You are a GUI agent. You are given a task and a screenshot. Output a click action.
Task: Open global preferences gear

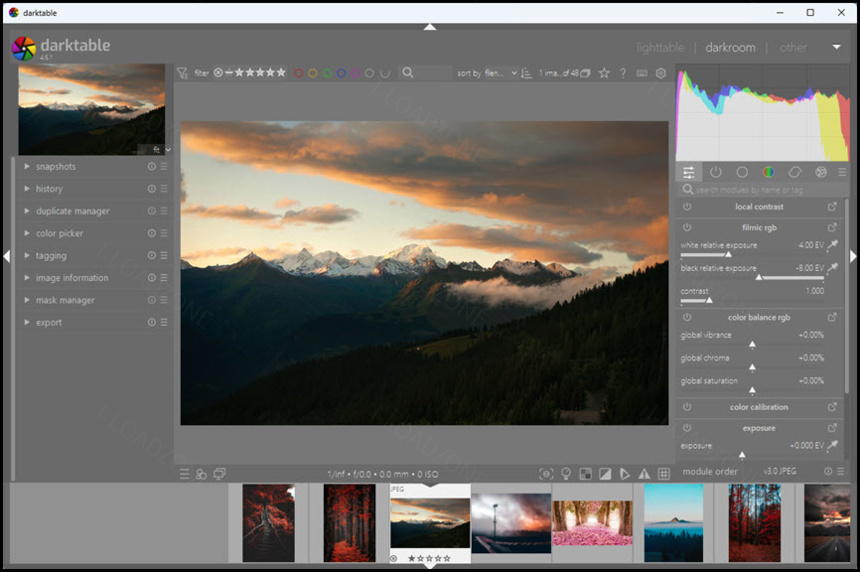[661, 73]
